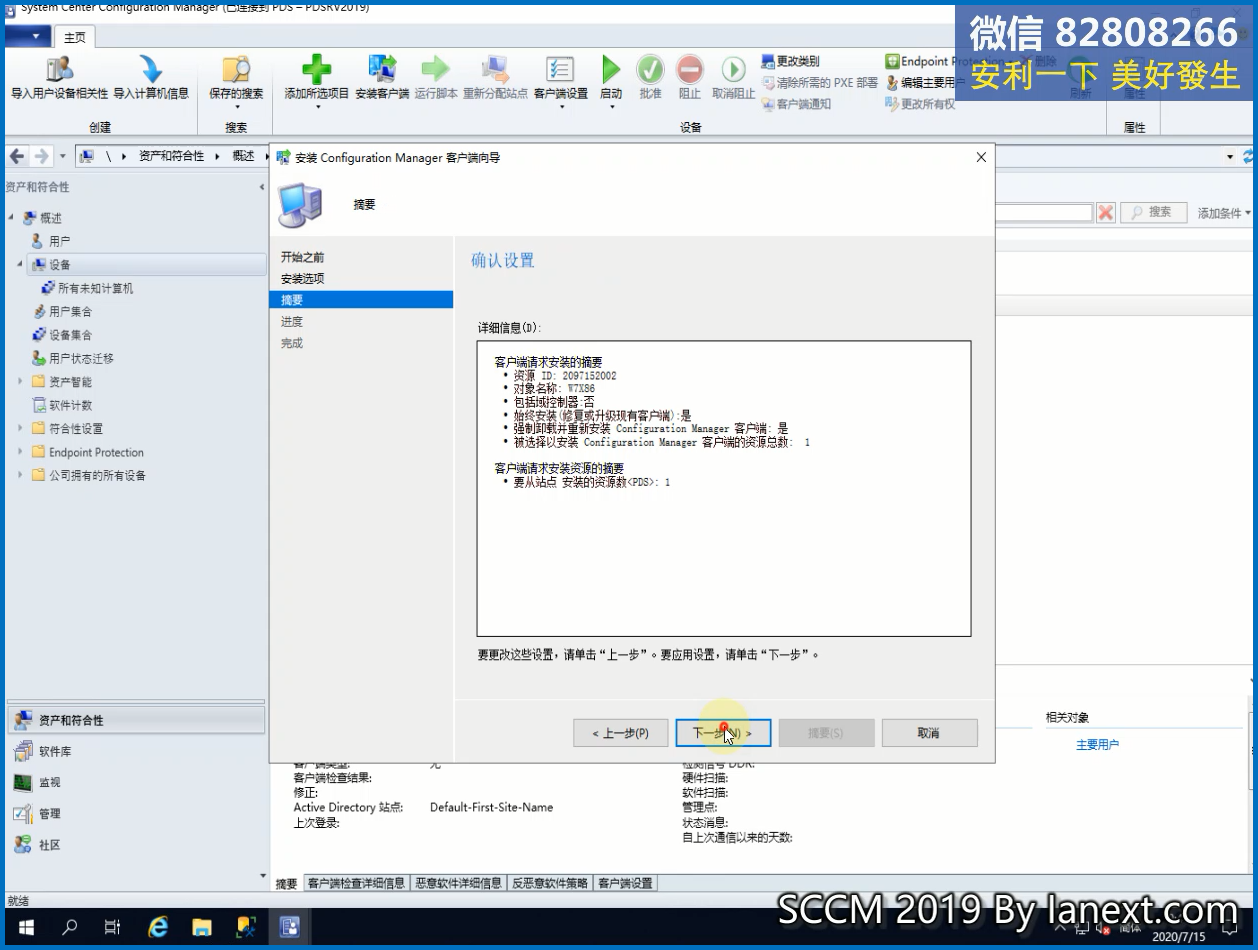Click 清除所需的 PXE 部署 in ribbon

tap(820, 83)
